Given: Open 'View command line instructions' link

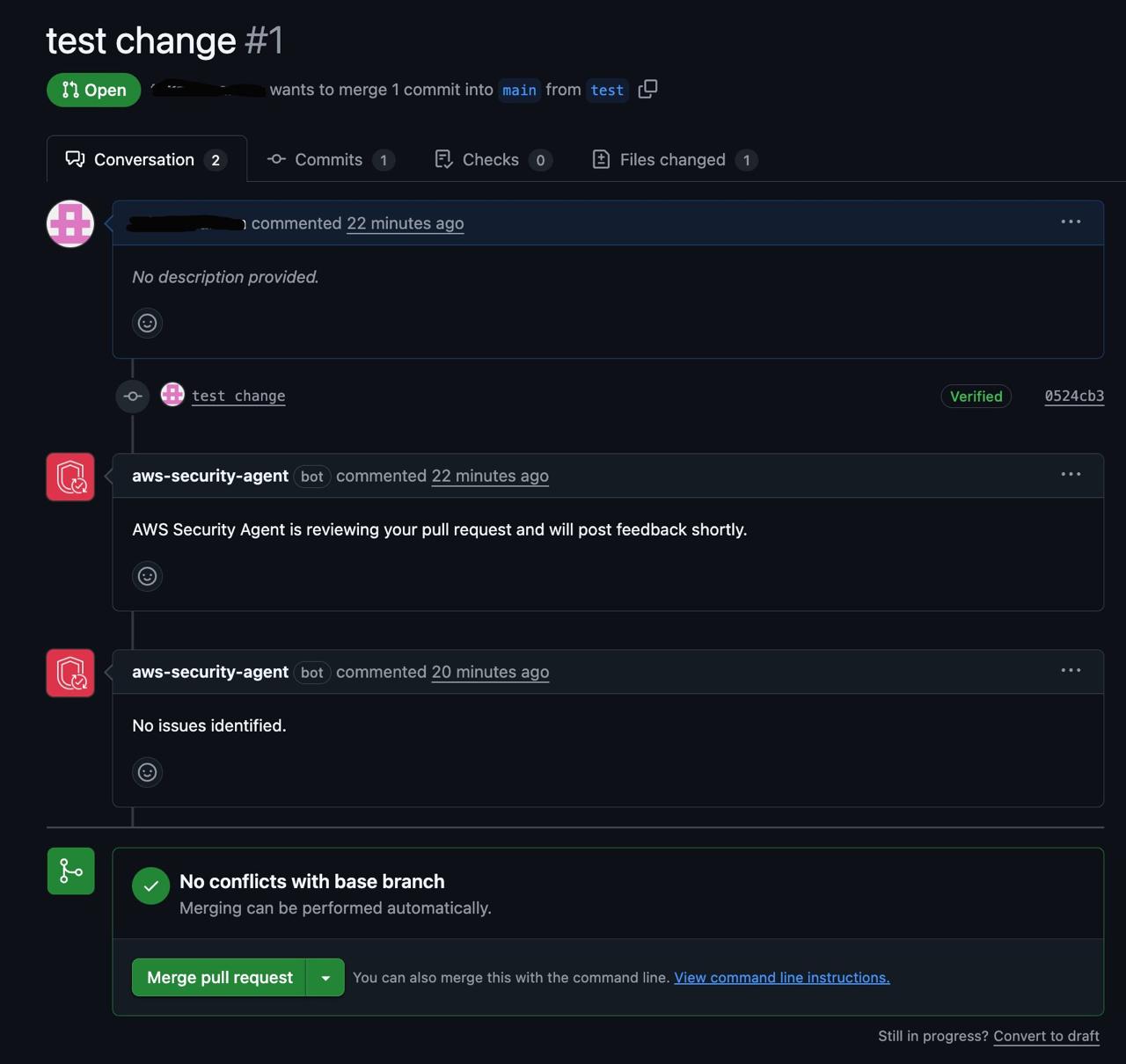Looking at the screenshot, I should point(781,978).
